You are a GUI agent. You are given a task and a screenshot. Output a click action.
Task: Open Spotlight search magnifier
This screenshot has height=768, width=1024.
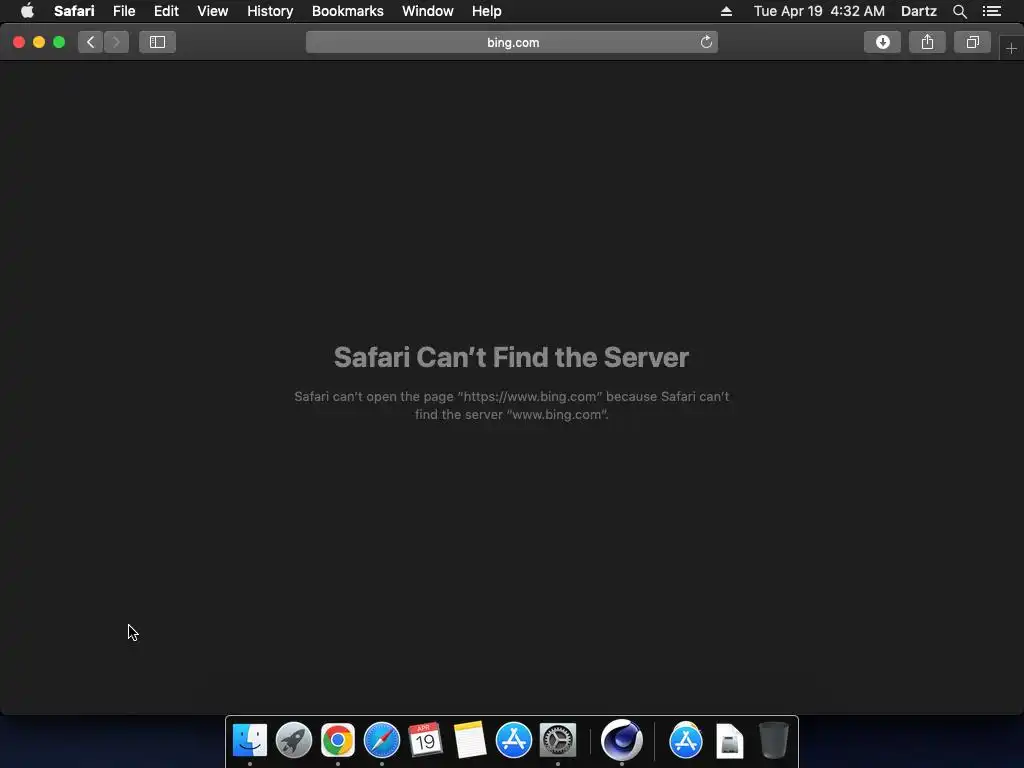[x=959, y=11]
